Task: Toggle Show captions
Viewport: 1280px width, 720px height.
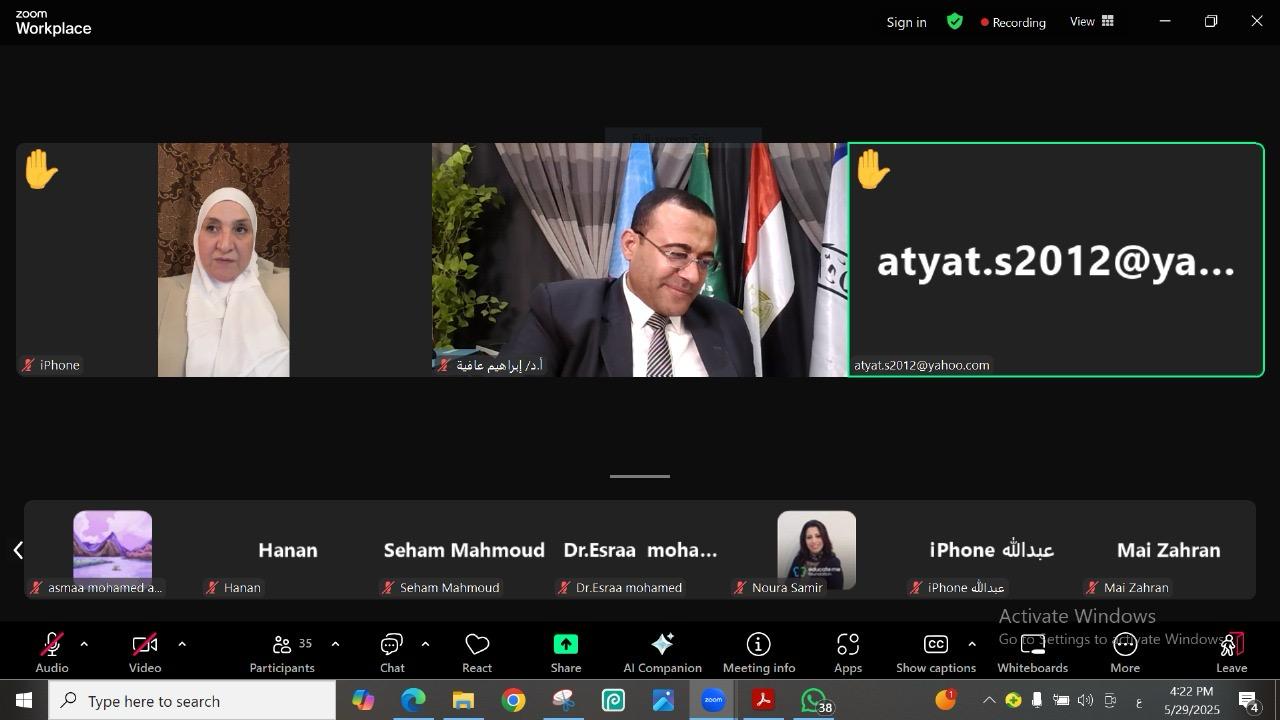Action: [935, 652]
